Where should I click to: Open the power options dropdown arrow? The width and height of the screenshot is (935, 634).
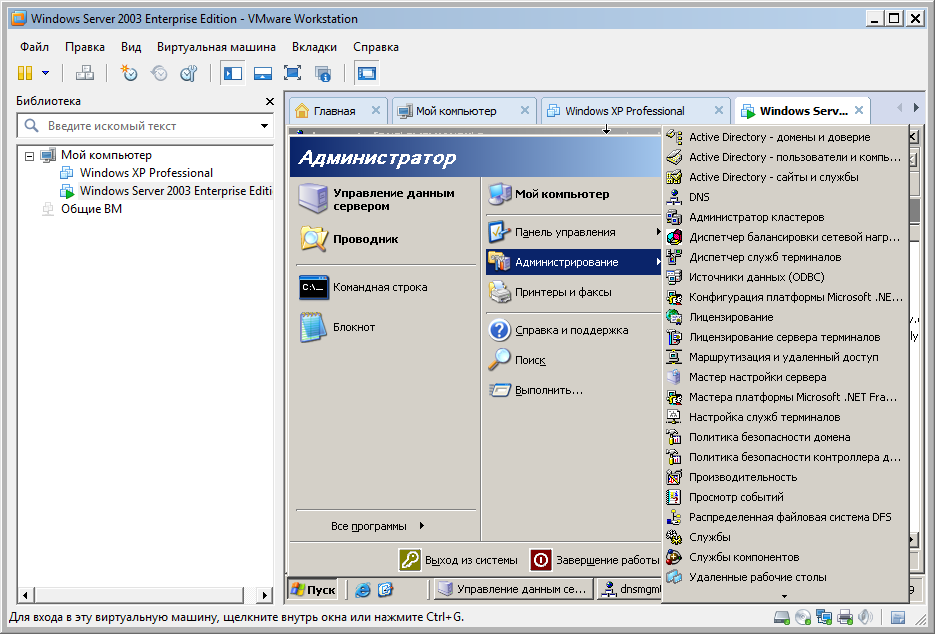[45, 73]
